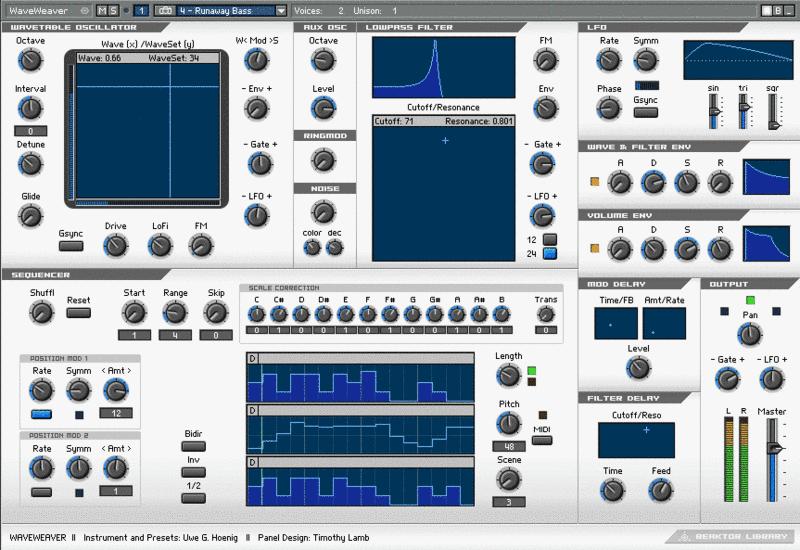Toggle the Bidir sequencer button
This screenshot has width=800, height=550.
click(193, 446)
